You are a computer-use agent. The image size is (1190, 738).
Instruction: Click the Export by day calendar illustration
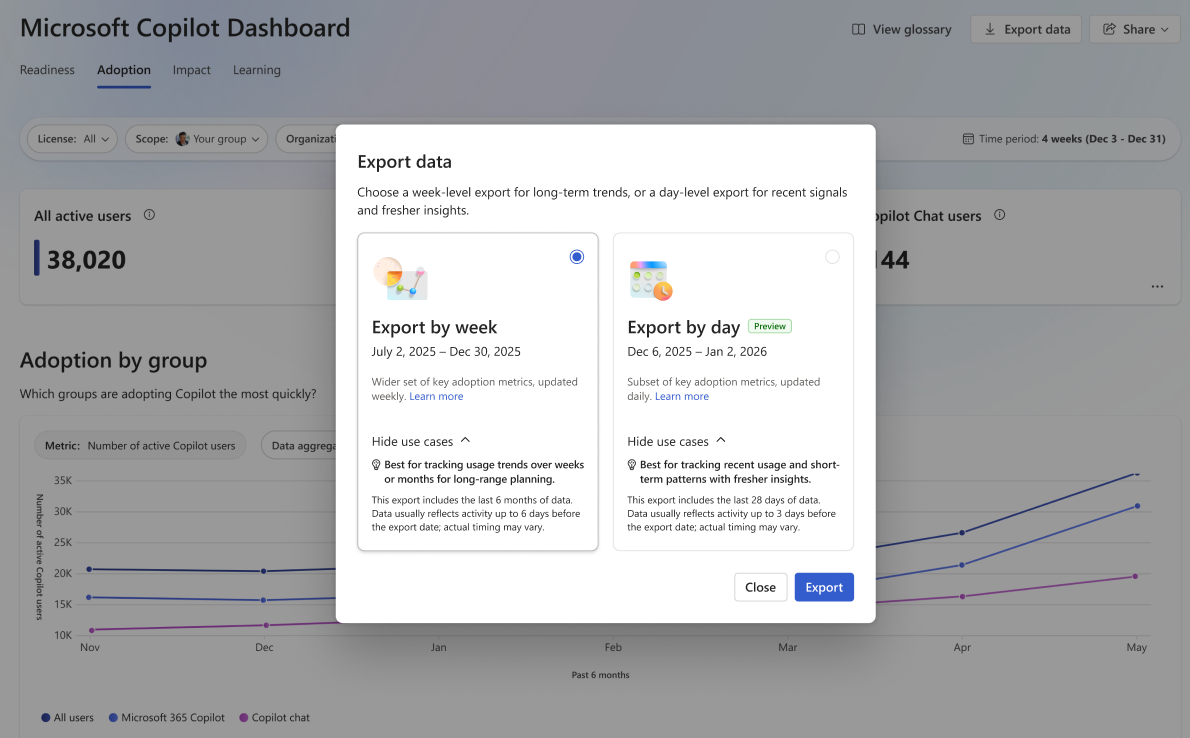(x=651, y=280)
